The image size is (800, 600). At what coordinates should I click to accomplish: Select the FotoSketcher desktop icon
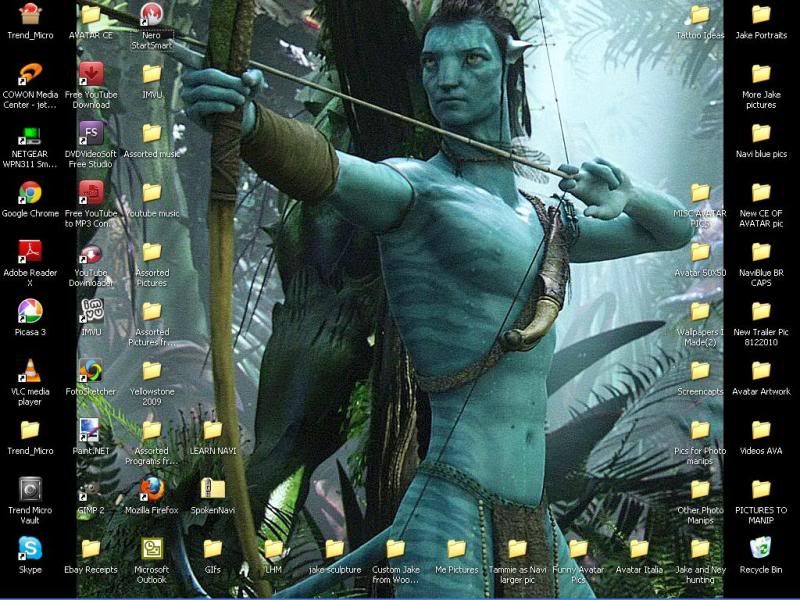tap(91, 370)
